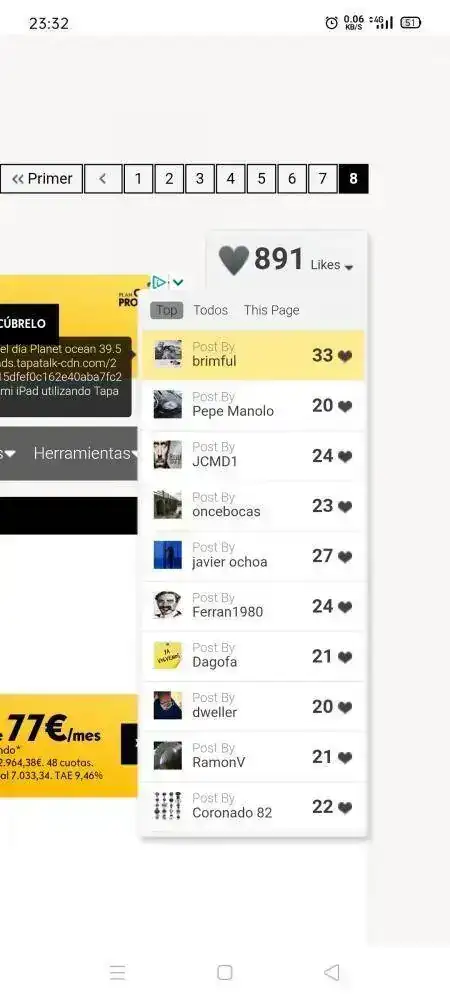Image resolution: width=450 pixels, height=1000 pixels.
Task: Open the Herramientas dropdown menu
Action: [x=85, y=453]
